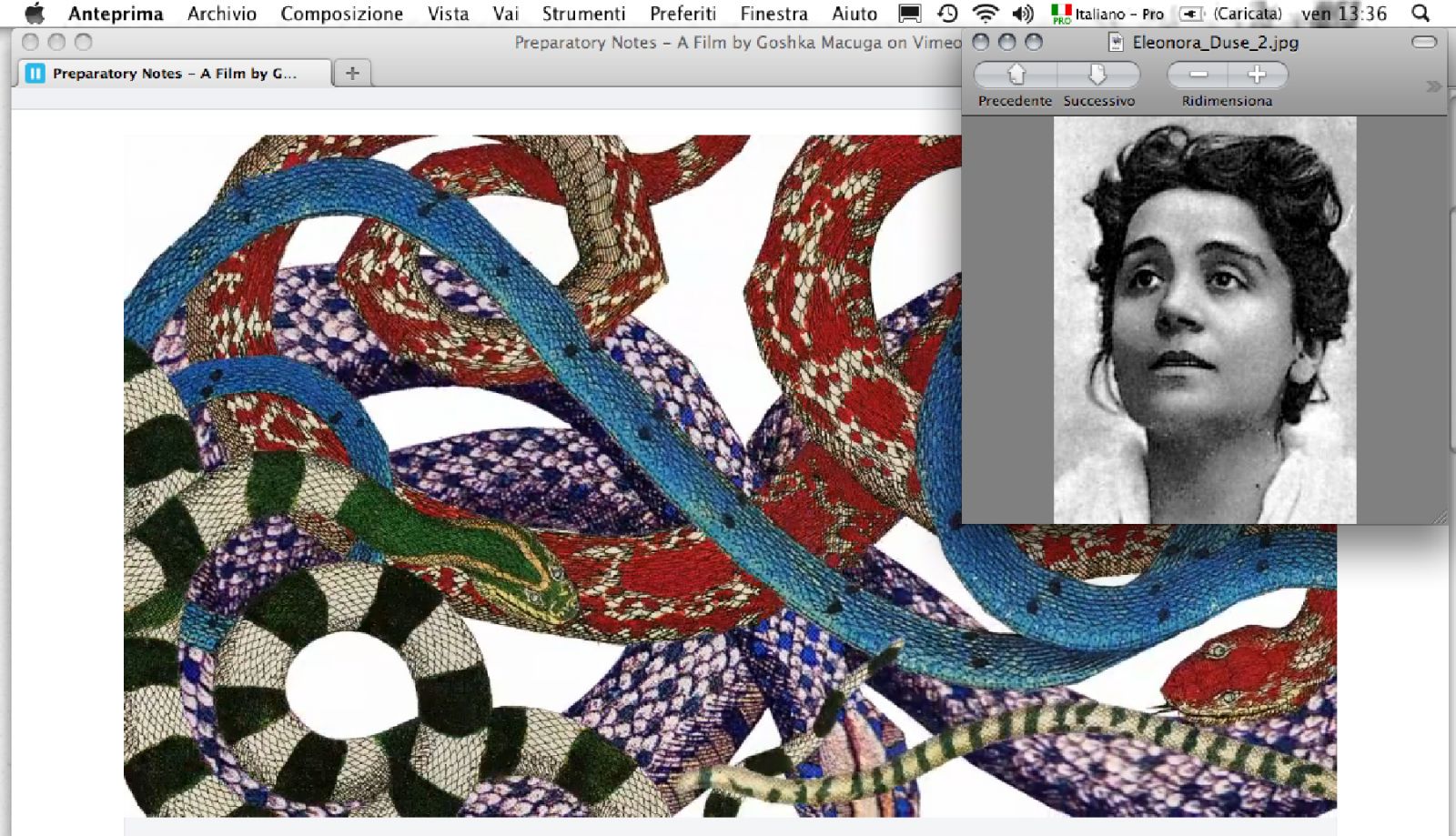Viewport: 1456px width, 836px height.
Task: Go to previous image with Precedente button
Action: [x=1016, y=75]
